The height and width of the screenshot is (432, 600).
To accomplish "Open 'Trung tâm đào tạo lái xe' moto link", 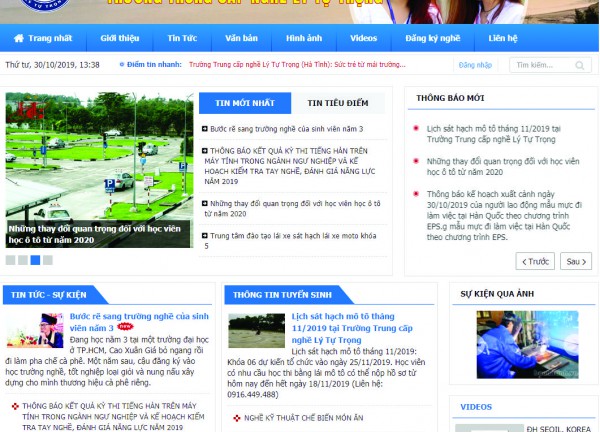I will [x=291, y=241].
